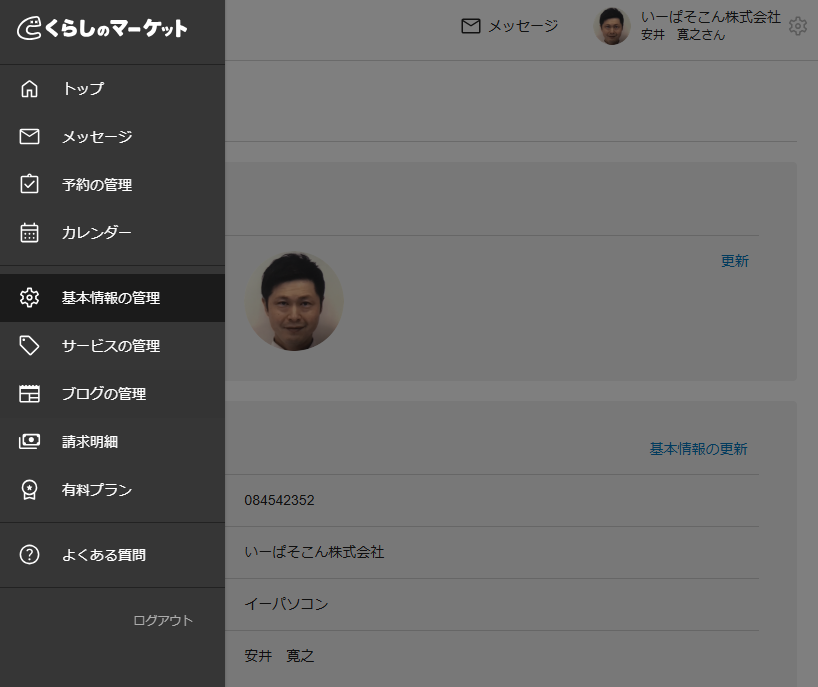The image size is (818, 687).
Task: Click the envelope icon in the sidebar
Action: [30, 137]
